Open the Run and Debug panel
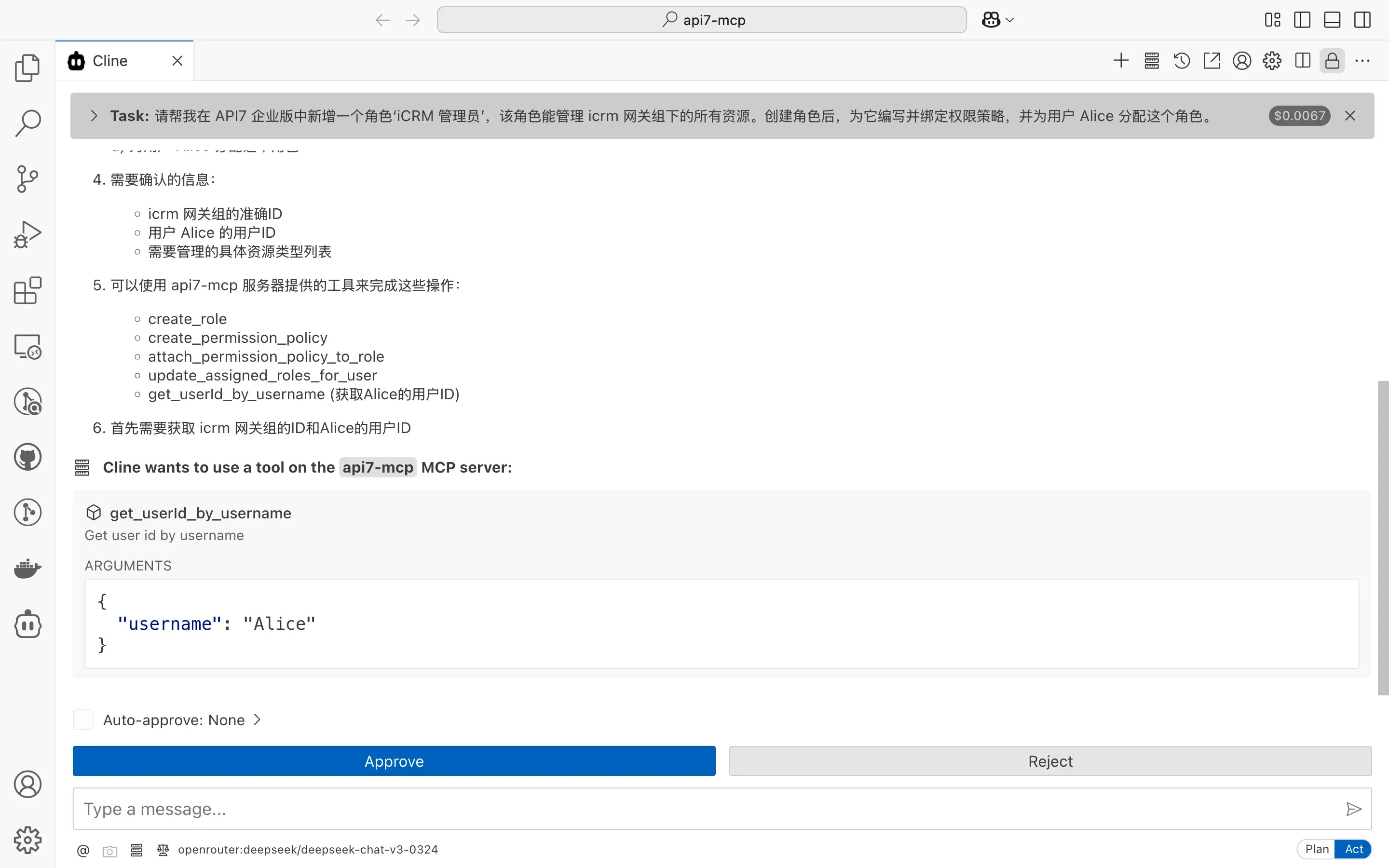Viewport: 1389px width, 868px height. tap(27, 234)
